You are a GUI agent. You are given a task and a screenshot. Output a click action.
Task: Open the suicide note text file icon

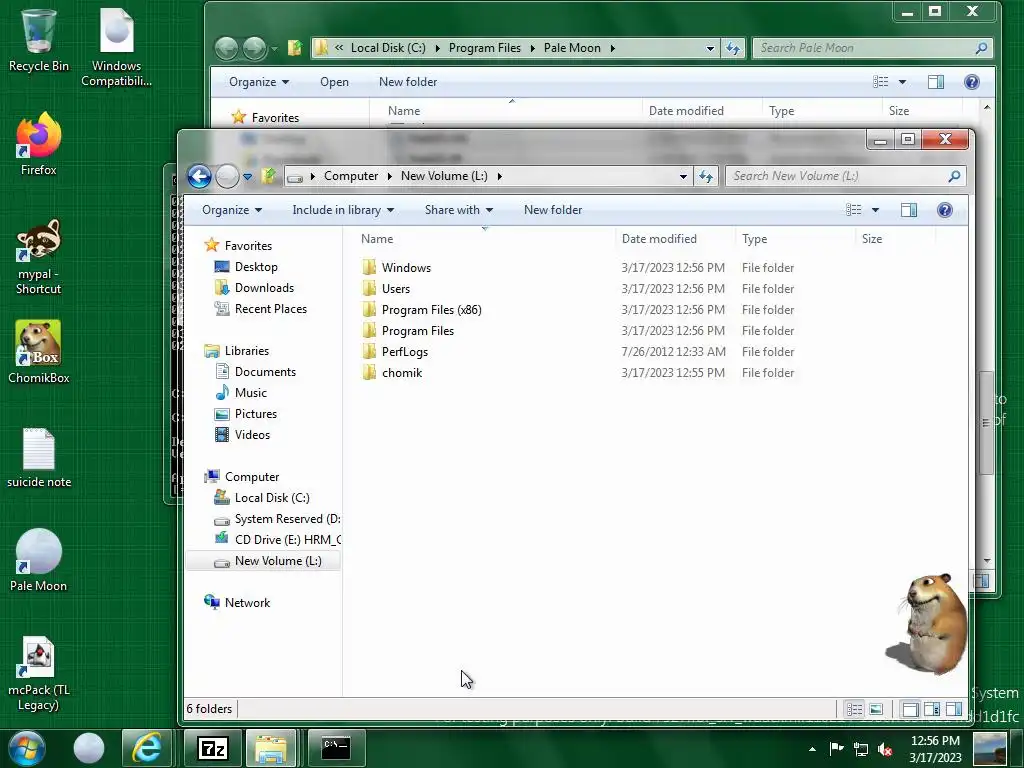point(39,458)
